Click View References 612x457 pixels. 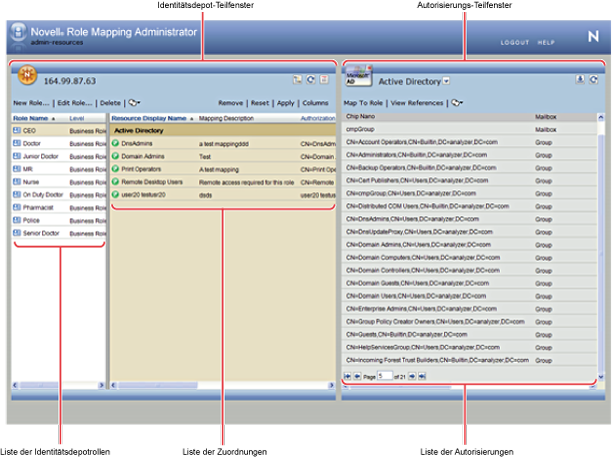coord(417,103)
